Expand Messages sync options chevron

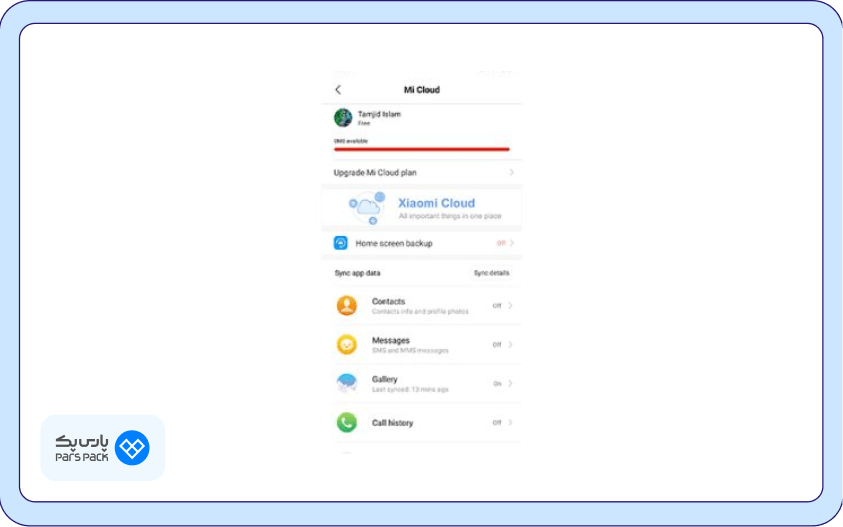click(x=510, y=345)
